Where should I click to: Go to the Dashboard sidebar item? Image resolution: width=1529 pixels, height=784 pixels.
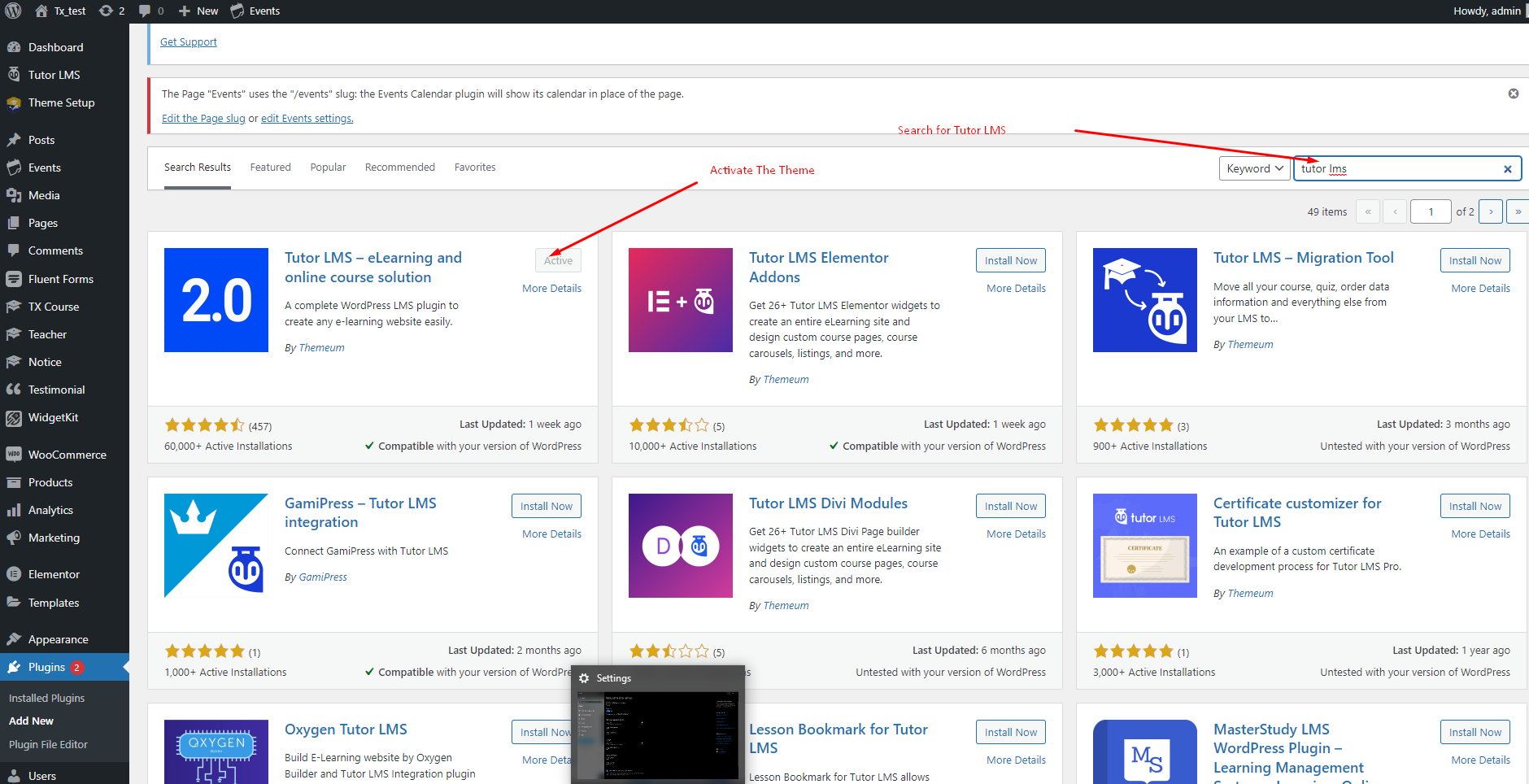click(55, 47)
